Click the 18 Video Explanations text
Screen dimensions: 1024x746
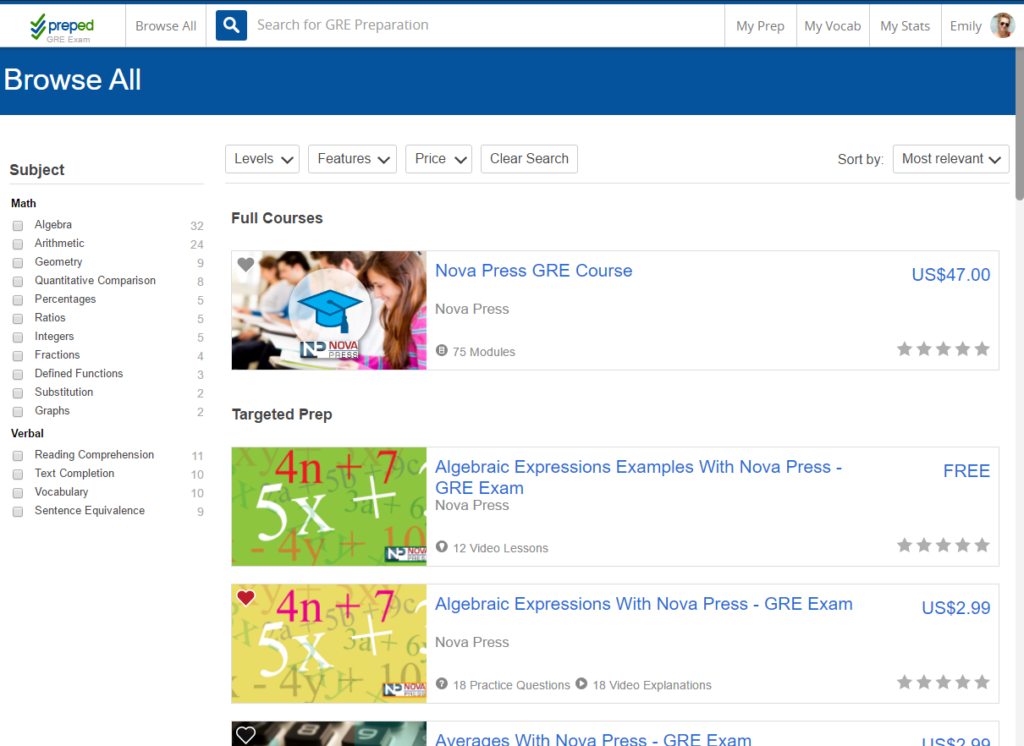click(652, 685)
